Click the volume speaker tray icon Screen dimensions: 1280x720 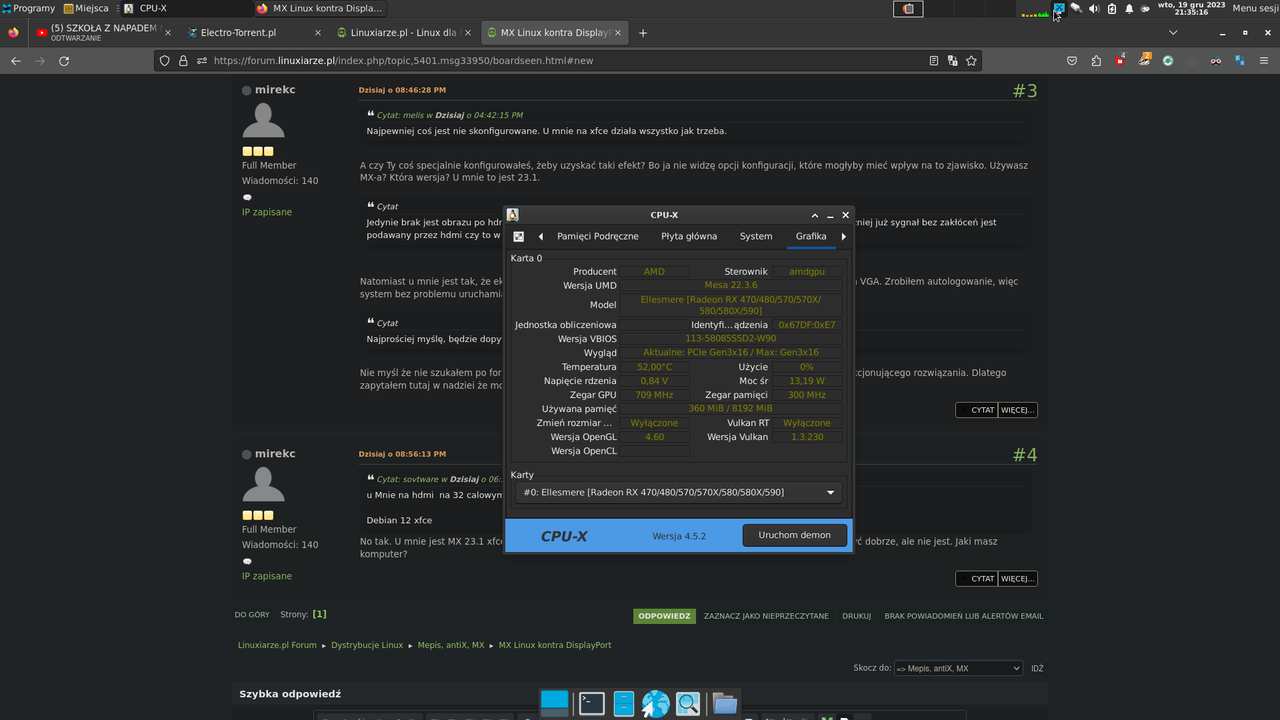1094,8
